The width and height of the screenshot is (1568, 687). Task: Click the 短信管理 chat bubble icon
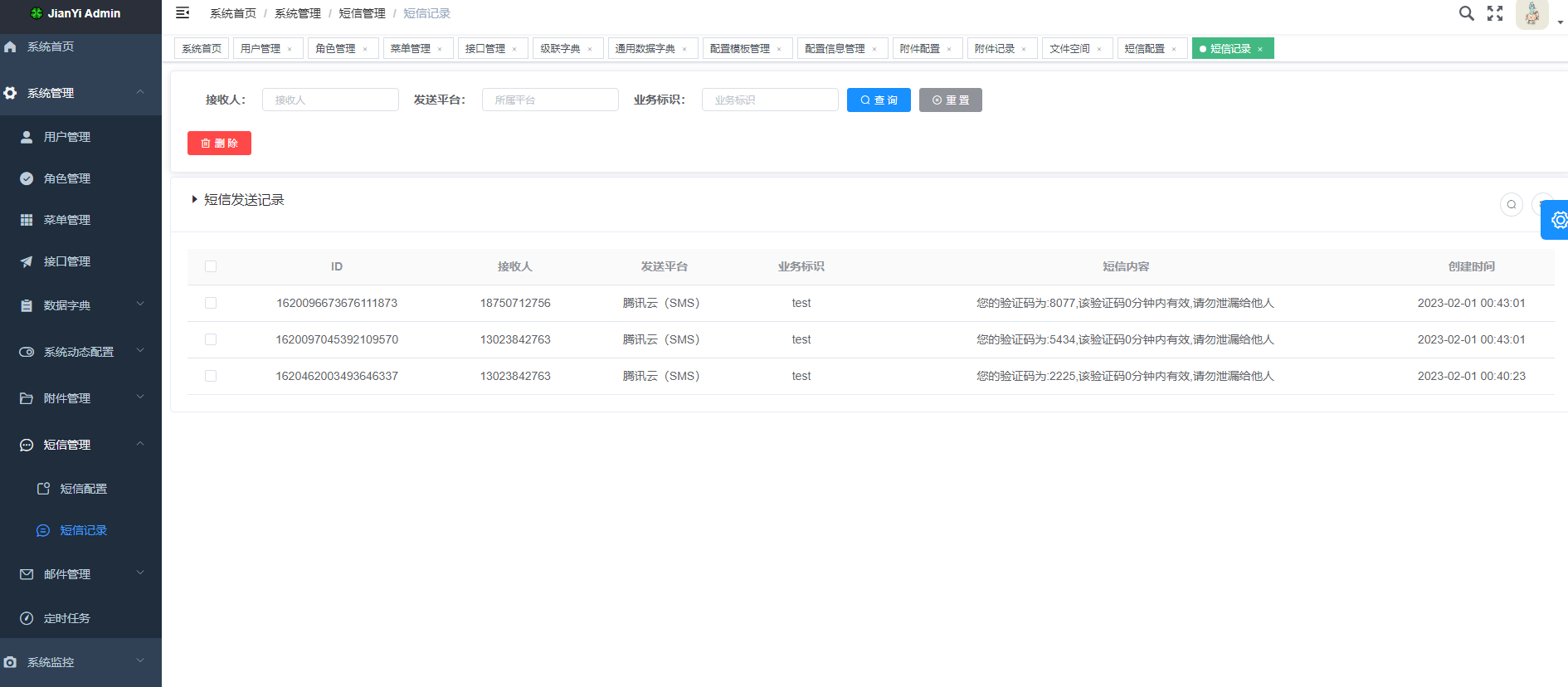(x=27, y=445)
